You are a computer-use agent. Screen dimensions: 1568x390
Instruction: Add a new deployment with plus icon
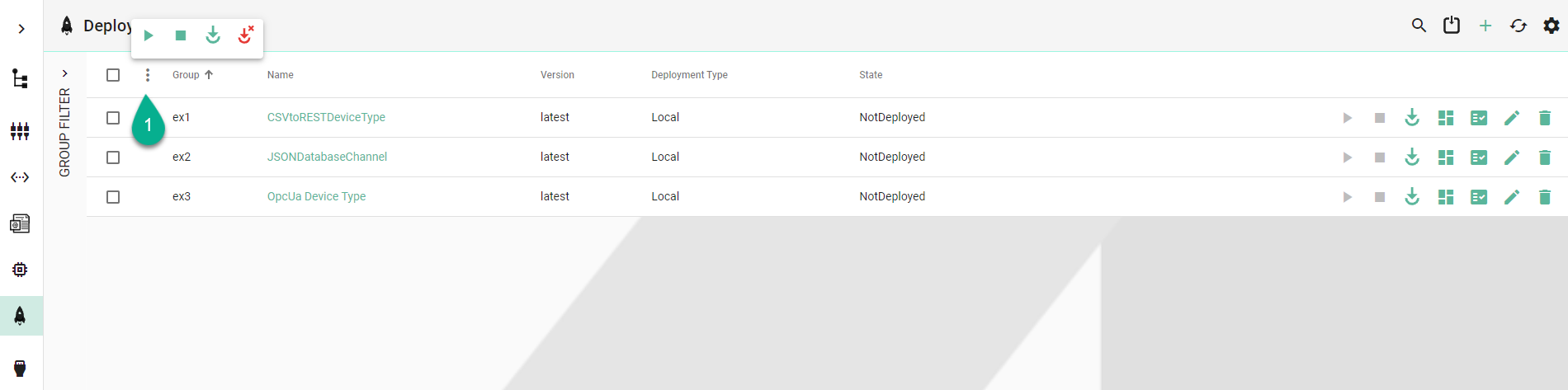point(1485,26)
